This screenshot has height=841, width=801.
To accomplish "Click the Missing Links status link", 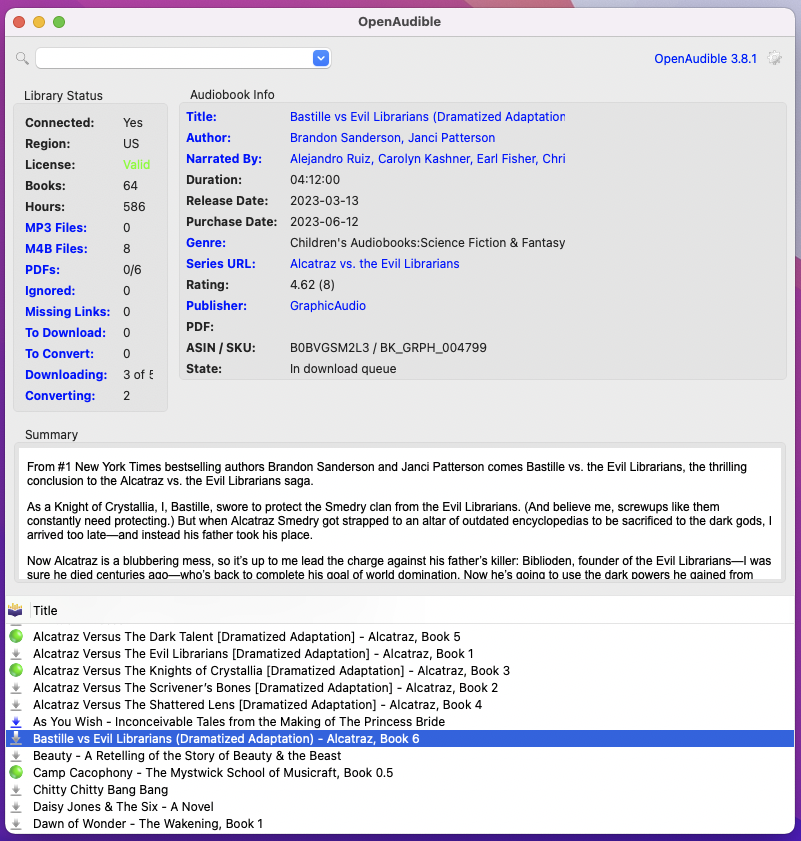I will click(68, 312).
